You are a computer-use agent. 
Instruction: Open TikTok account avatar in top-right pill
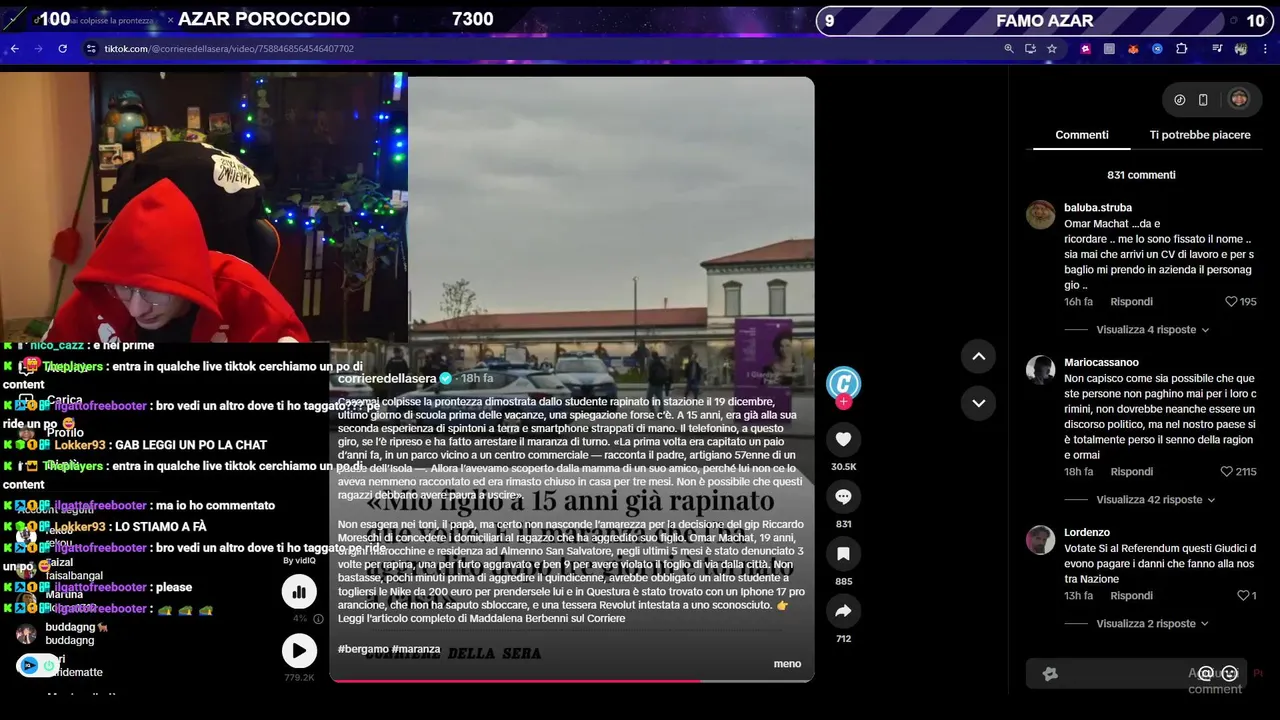[x=1239, y=99]
